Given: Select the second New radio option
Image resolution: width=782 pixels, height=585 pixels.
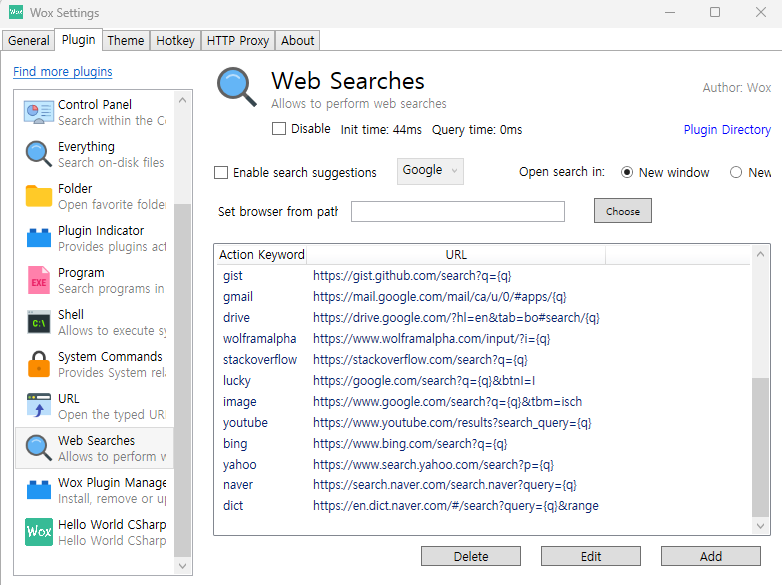Looking at the screenshot, I should point(736,173).
